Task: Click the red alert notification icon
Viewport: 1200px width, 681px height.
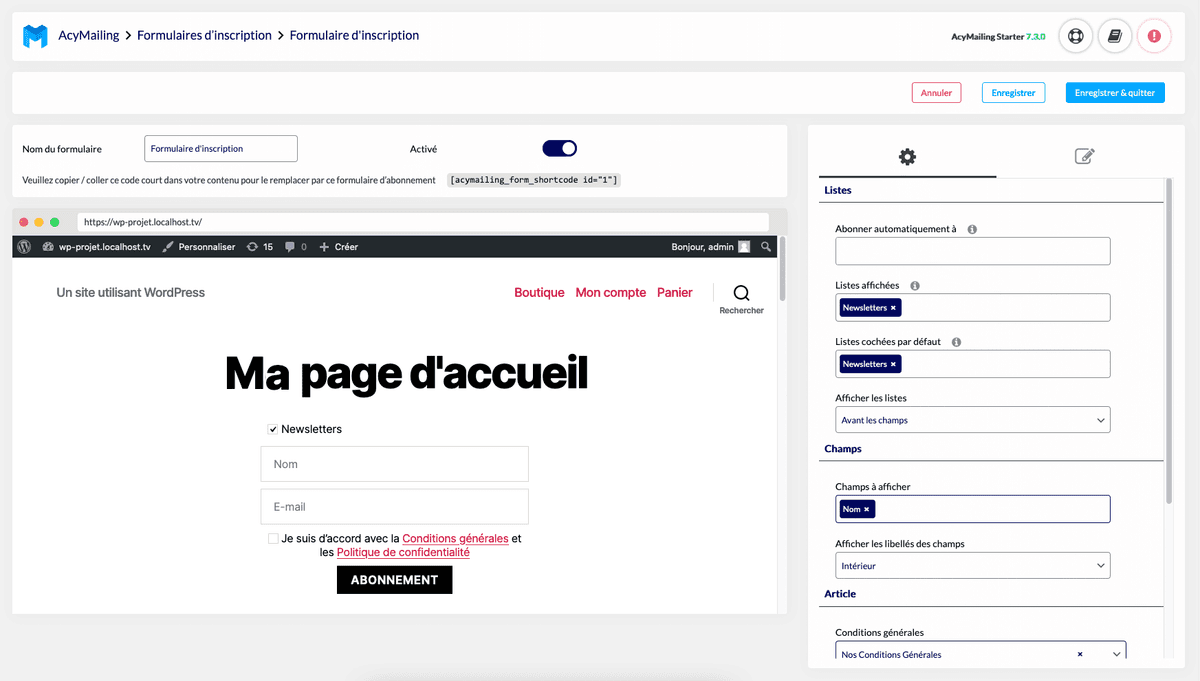Action: point(1154,36)
